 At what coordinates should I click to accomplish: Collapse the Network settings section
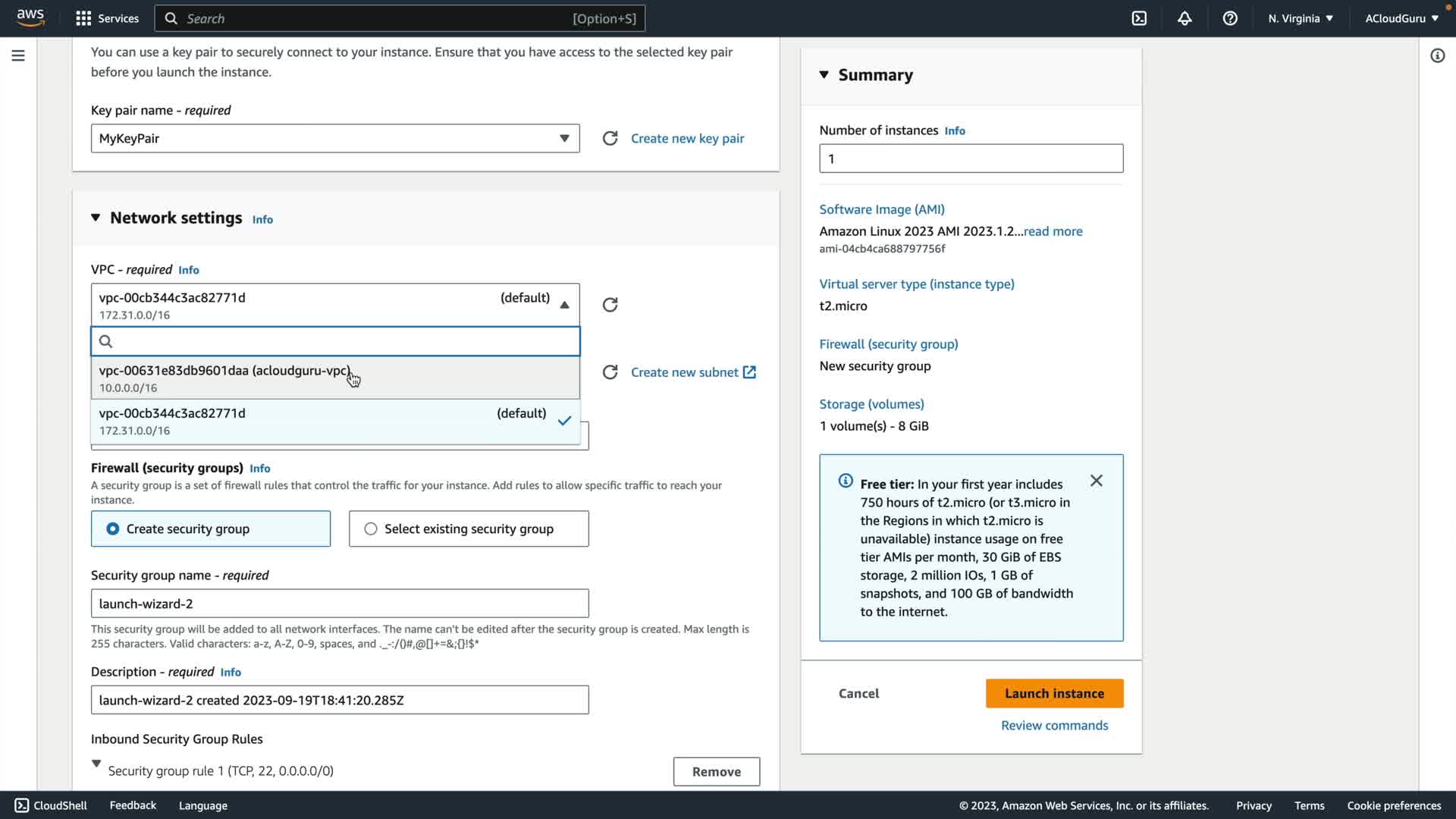(x=96, y=218)
